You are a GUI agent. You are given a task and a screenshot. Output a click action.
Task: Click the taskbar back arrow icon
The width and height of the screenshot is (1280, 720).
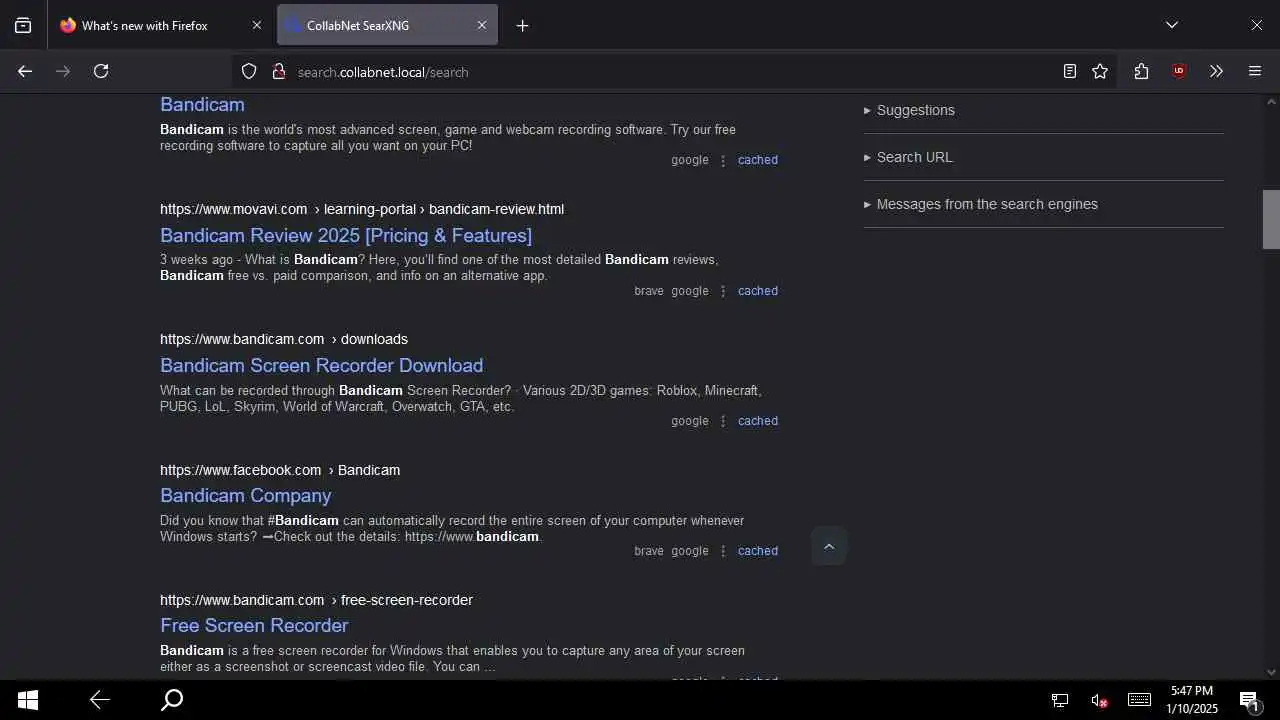click(x=99, y=700)
